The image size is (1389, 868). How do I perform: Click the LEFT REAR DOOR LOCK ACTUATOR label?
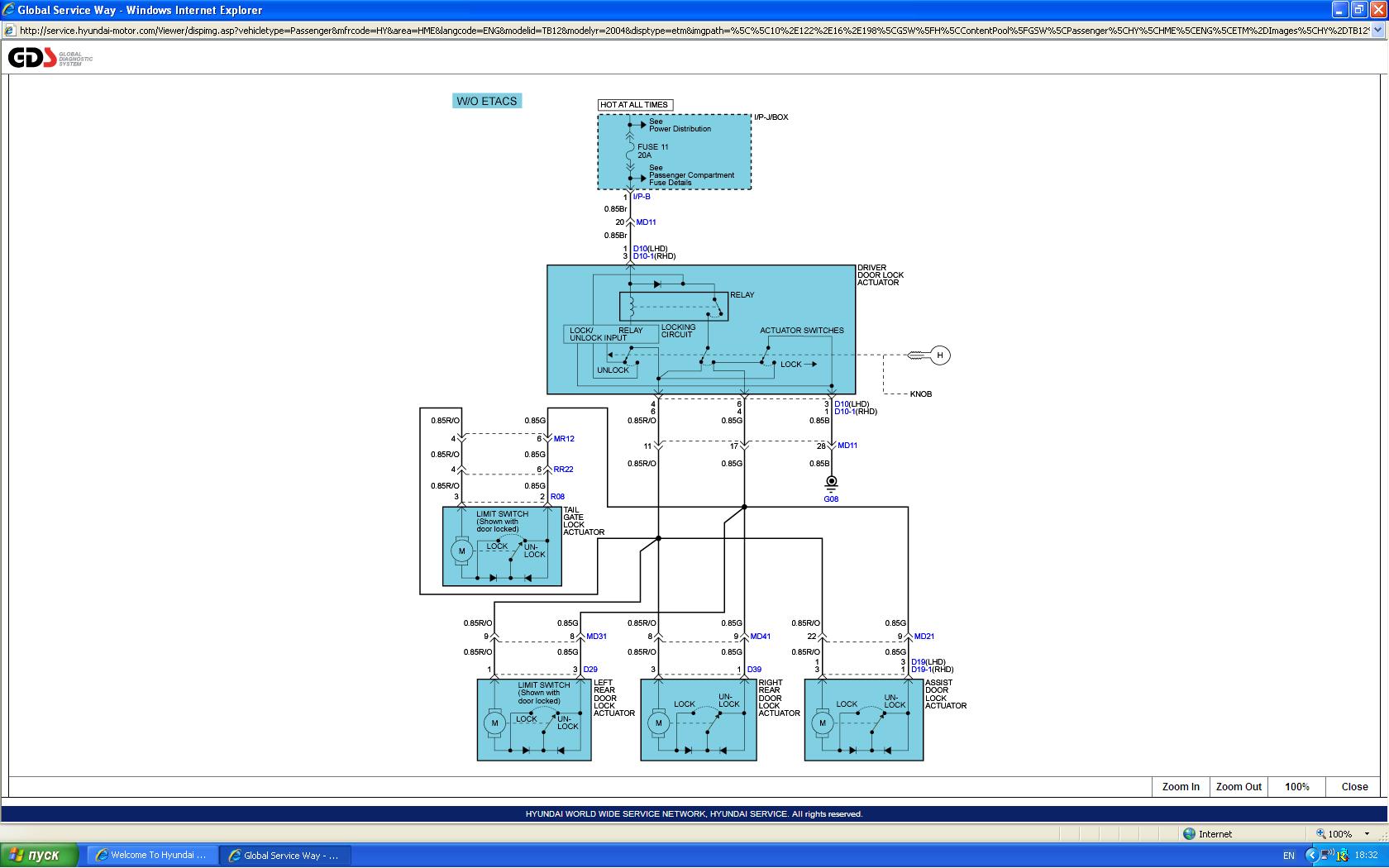point(614,699)
